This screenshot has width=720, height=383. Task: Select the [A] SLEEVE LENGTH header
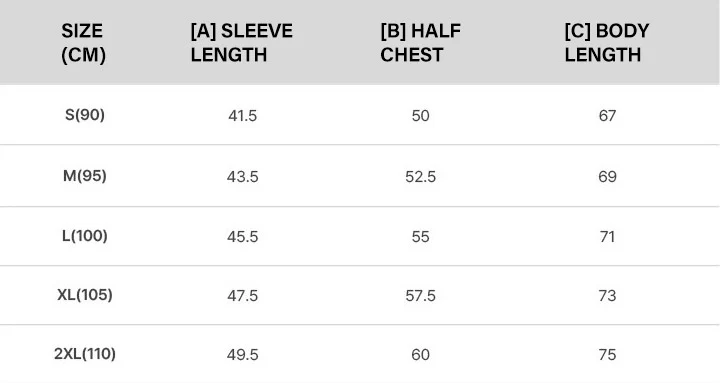tap(242, 43)
